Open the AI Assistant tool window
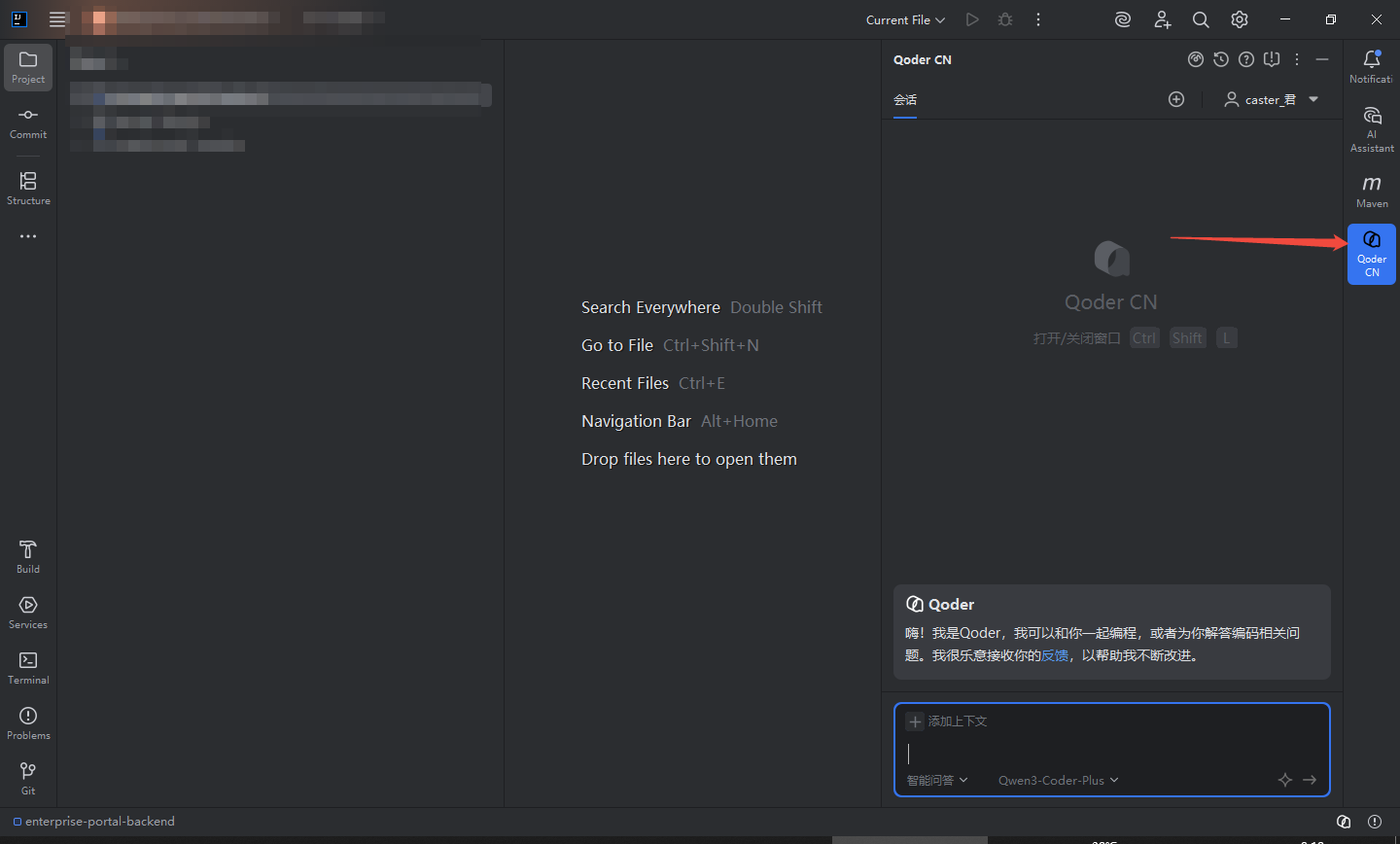Image resolution: width=1400 pixels, height=844 pixels. coord(1372,129)
